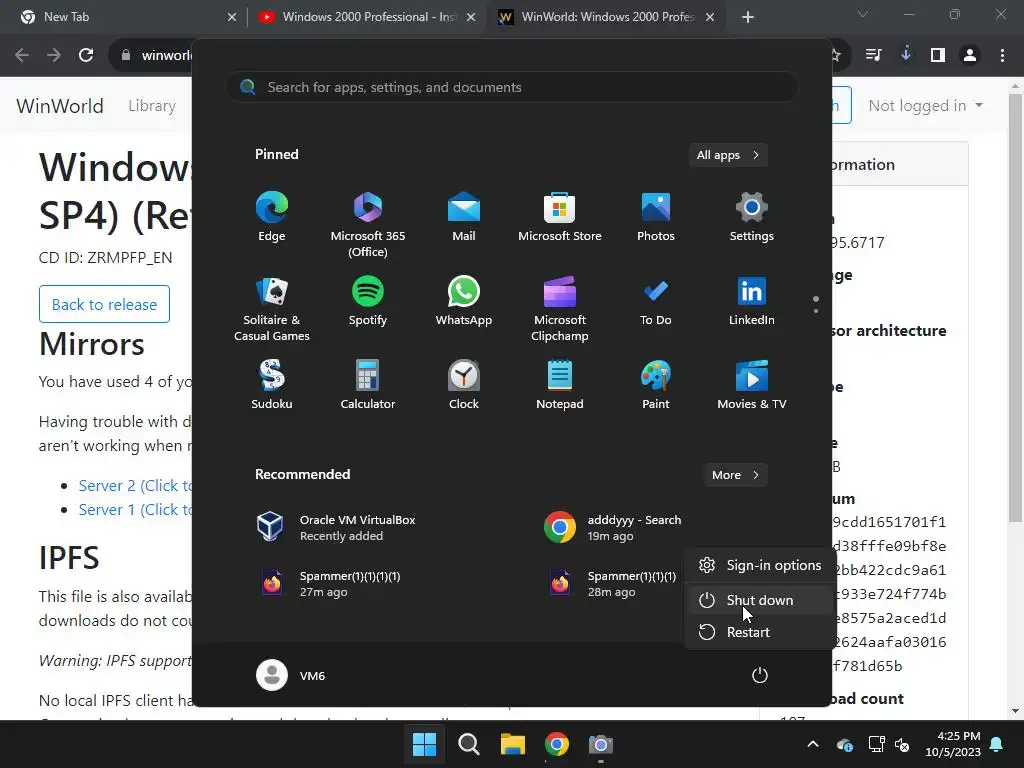Open the Library nav link
Image resolution: width=1024 pixels, height=768 pixels.
pos(152,106)
